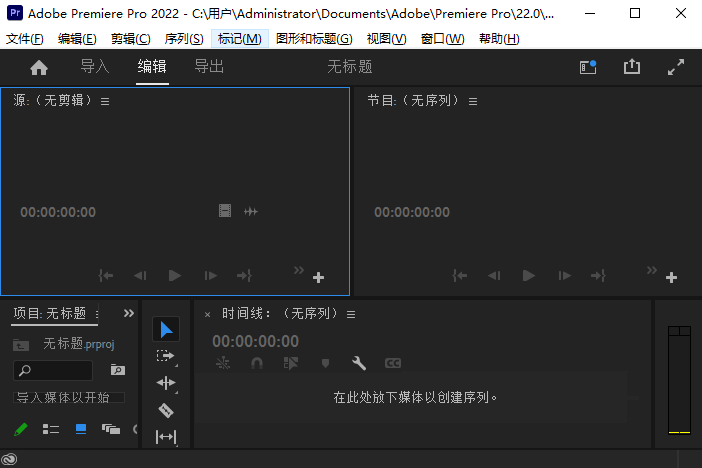This screenshot has width=702, height=468.
Task: Open the 视图(V) menu
Action: pyautogui.click(x=386, y=39)
